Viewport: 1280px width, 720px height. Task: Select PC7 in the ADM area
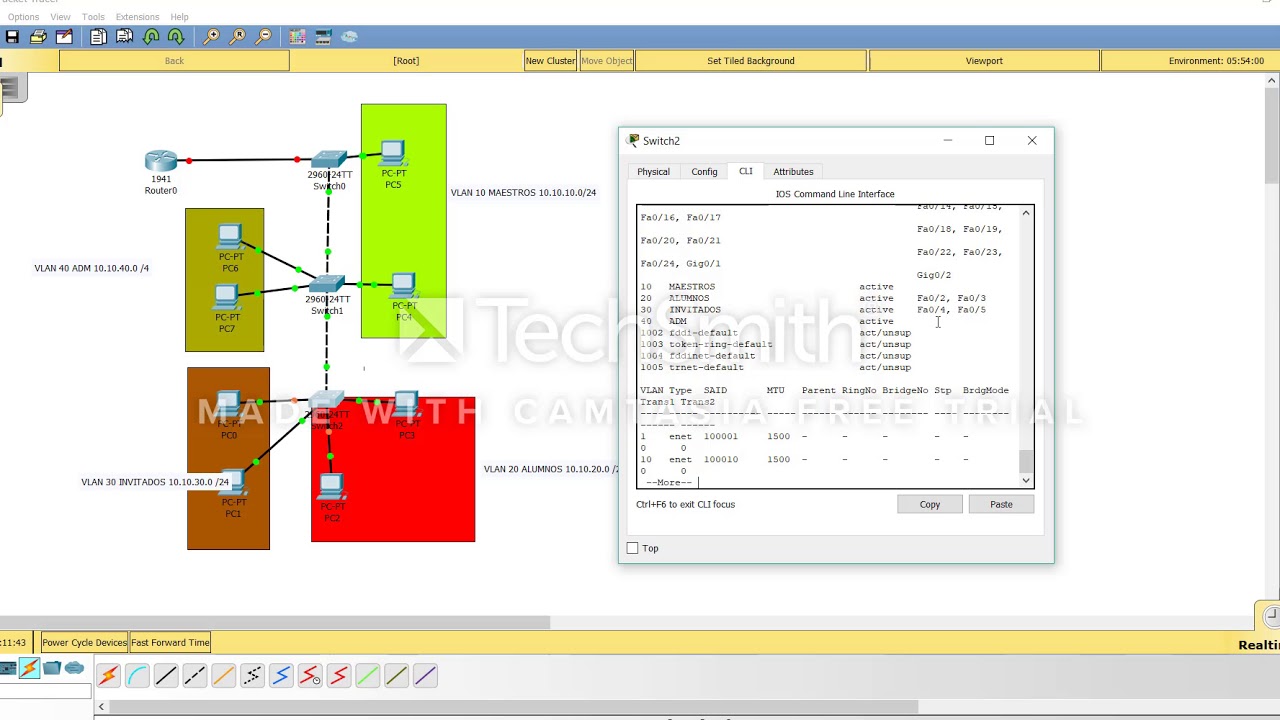coord(227,298)
